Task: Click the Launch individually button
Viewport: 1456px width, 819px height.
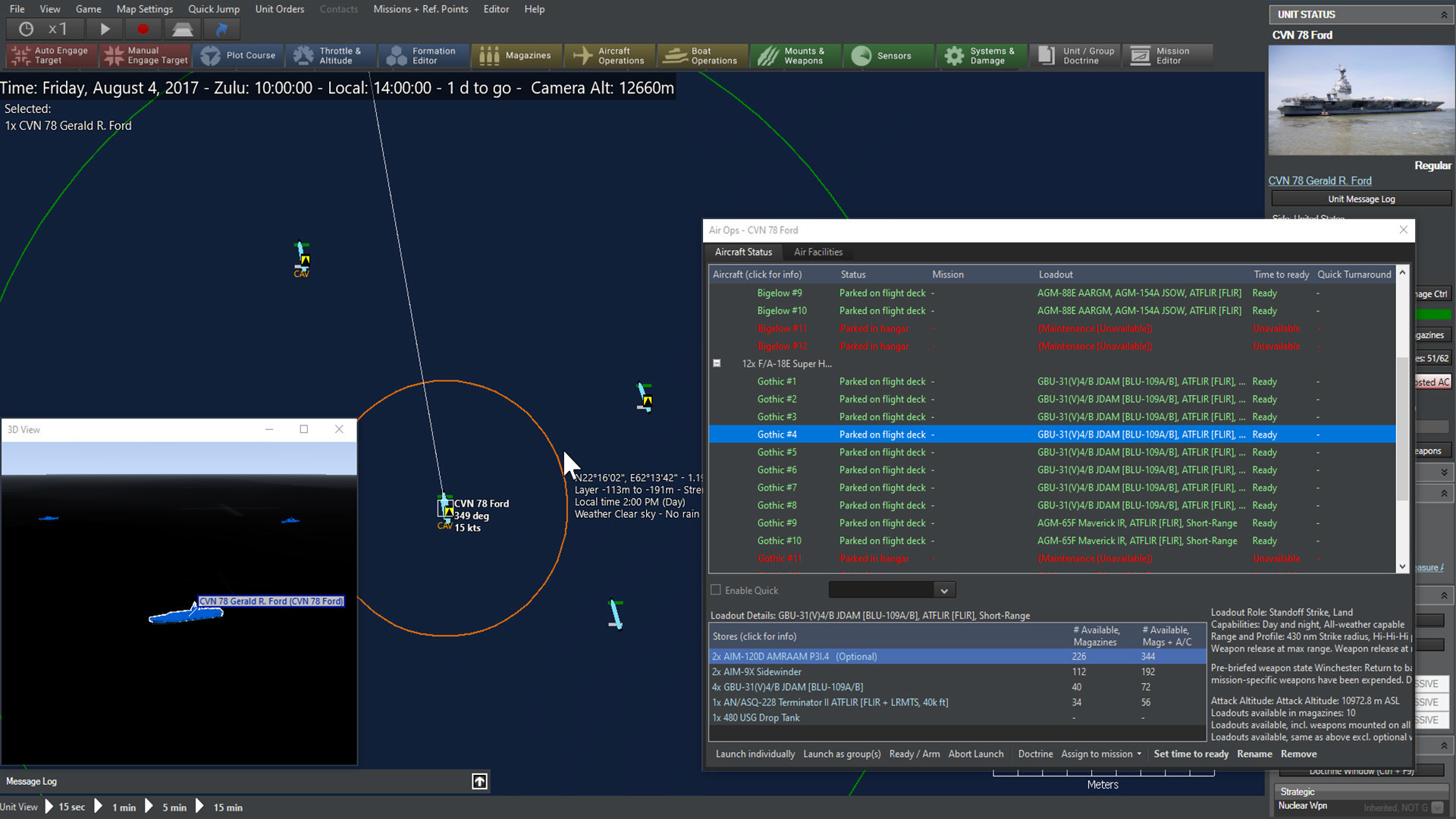Action: click(755, 753)
